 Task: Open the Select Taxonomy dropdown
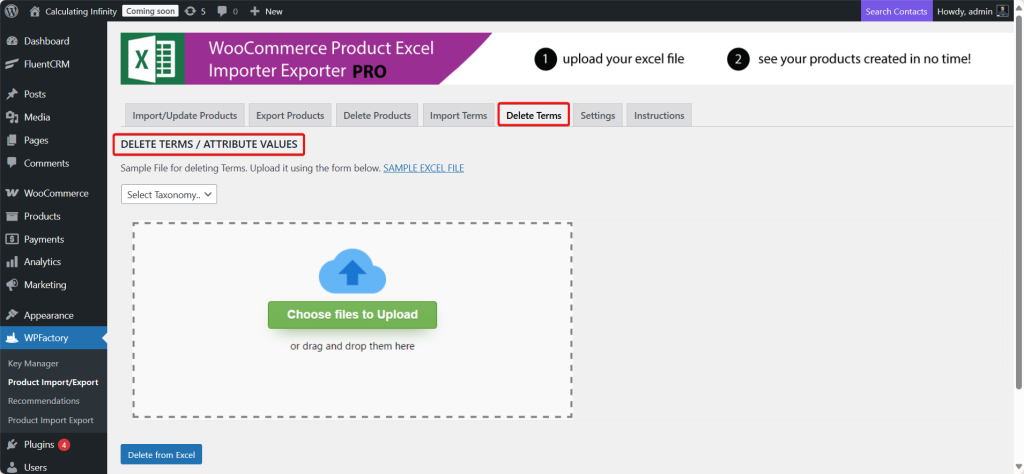[168, 195]
